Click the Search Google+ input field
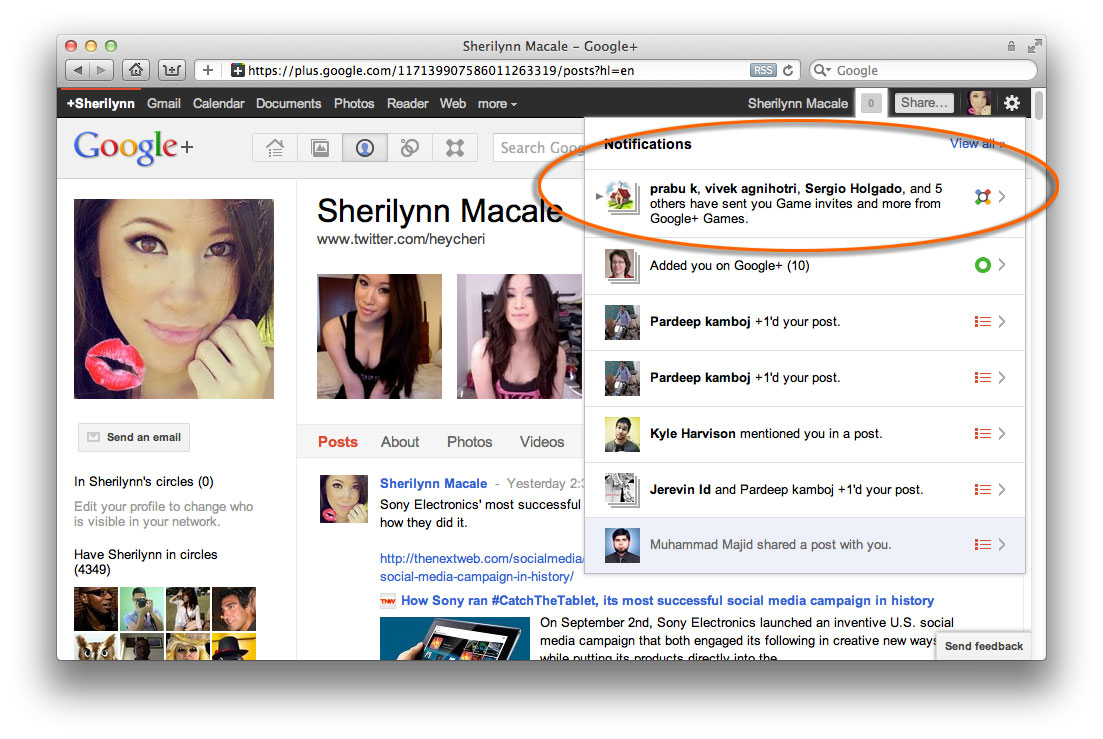The height and width of the screenshot is (739, 1103). [x=540, y=148]
